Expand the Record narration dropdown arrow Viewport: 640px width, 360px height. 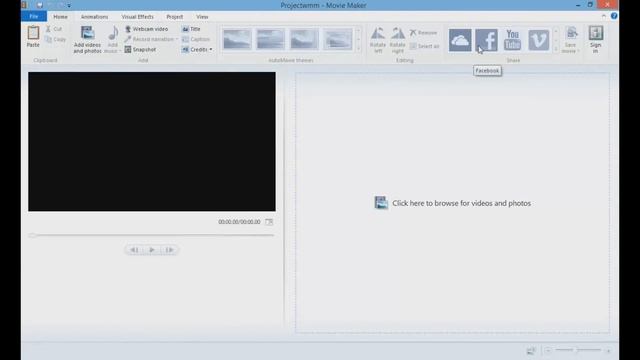pos(177,39)
